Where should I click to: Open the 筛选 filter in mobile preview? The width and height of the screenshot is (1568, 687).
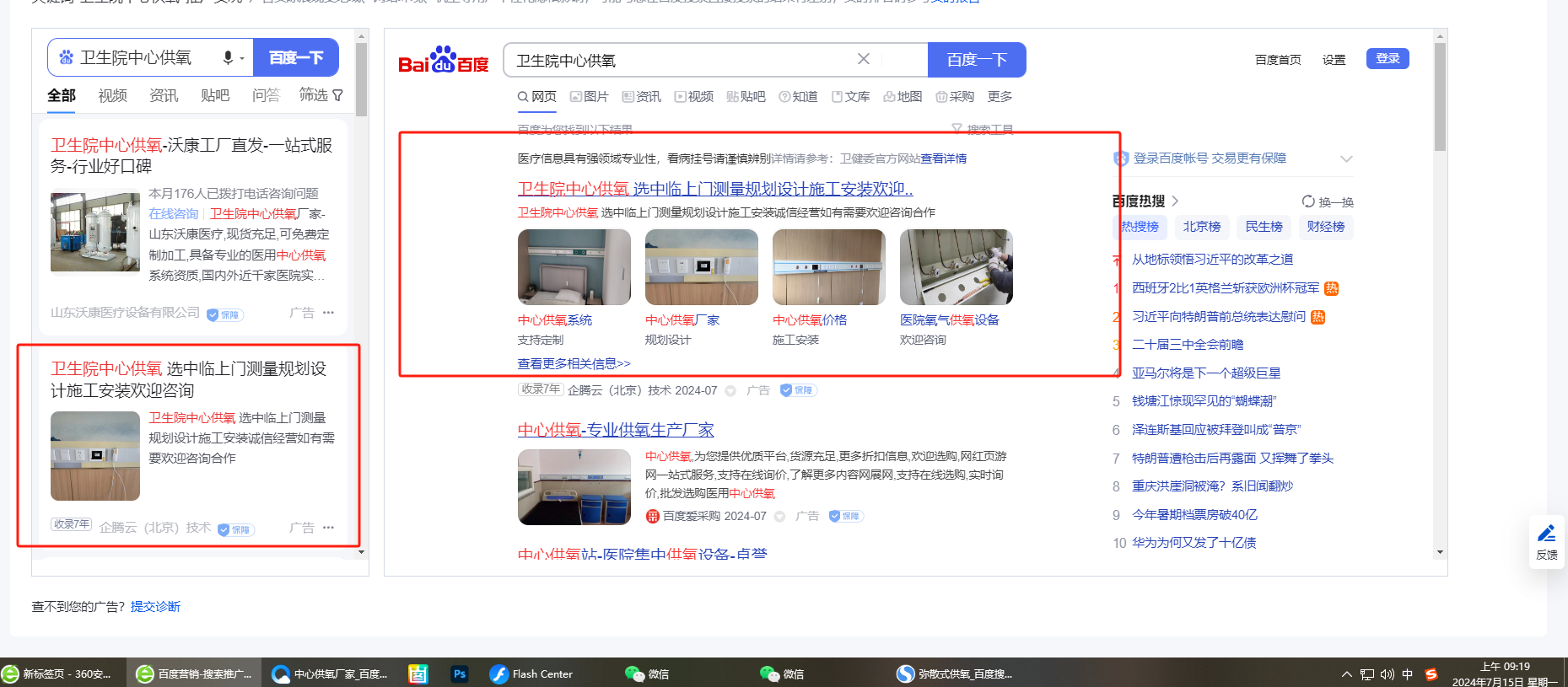[321, 95]
